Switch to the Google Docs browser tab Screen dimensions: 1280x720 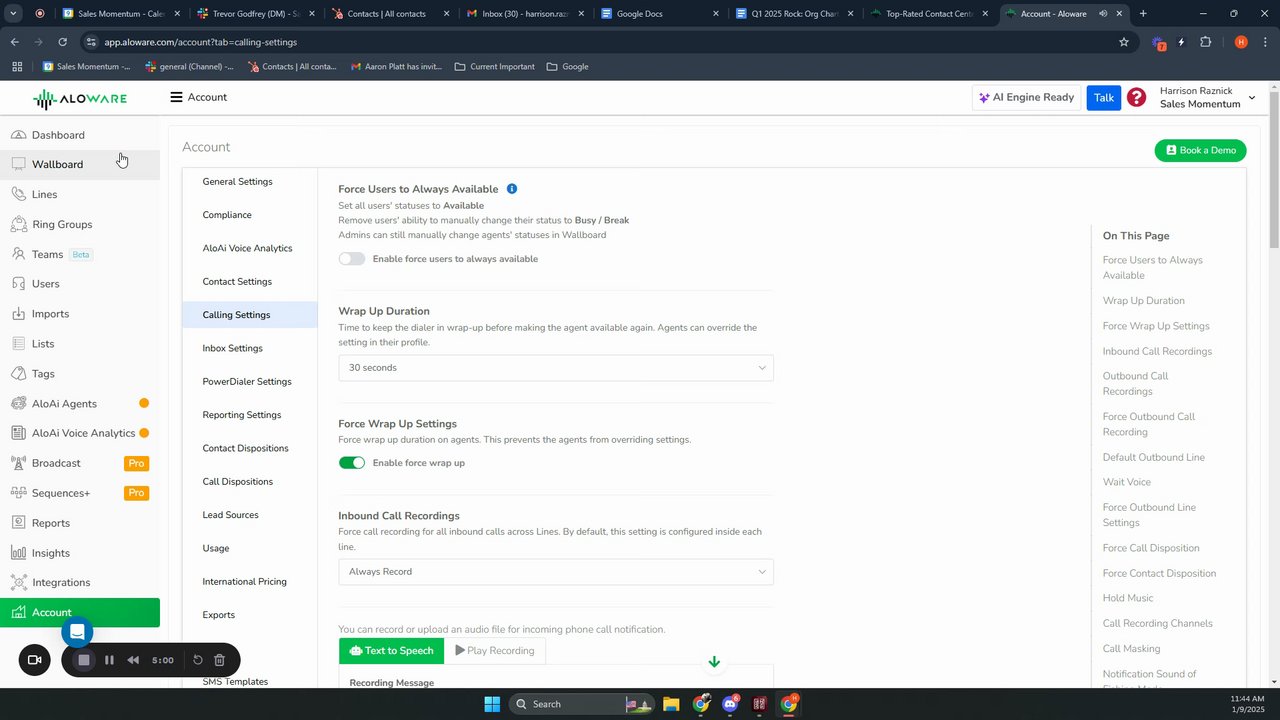(660, 14)
